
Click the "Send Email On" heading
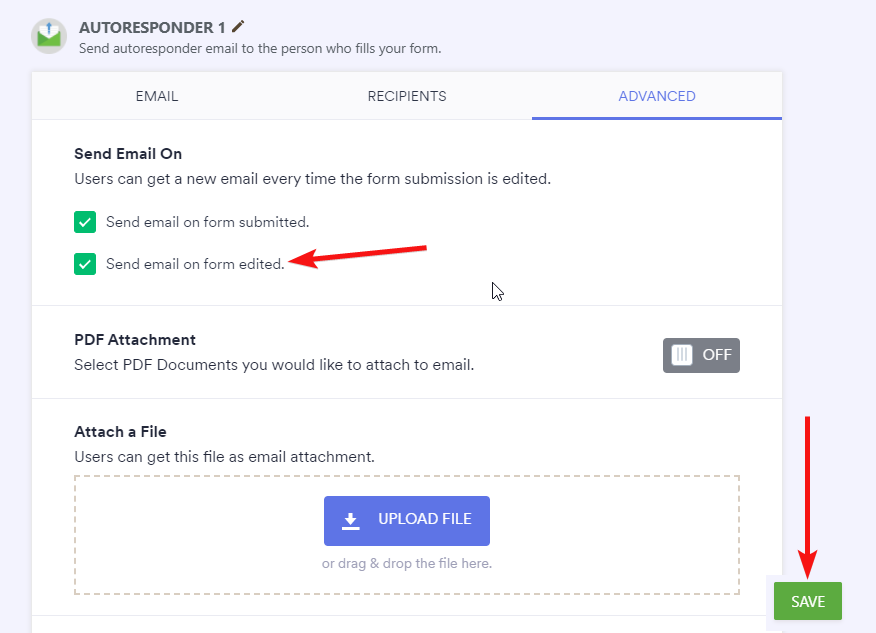[128, 154]
